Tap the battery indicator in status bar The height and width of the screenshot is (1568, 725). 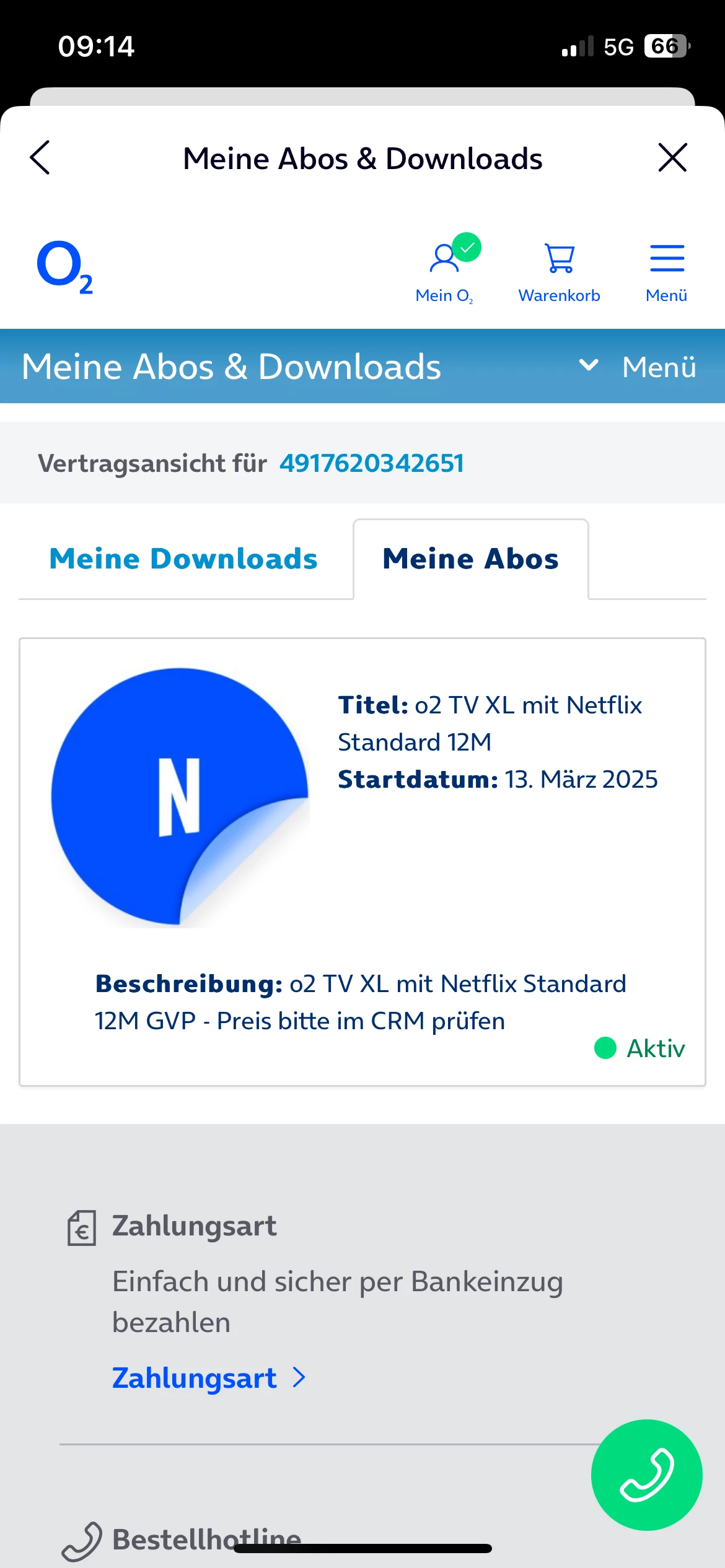[667, 46]
